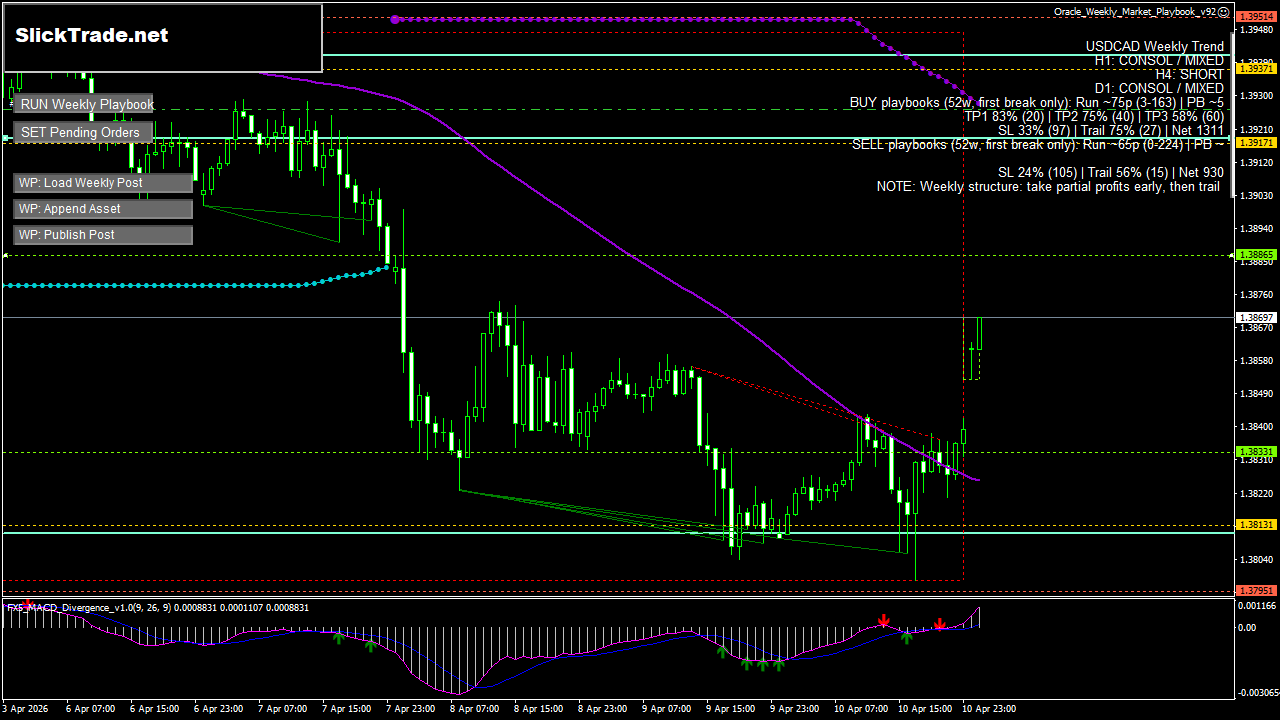Click the USDCAD Weekly Trend heading
This screenshot has height=720, width=1280.
click(1155, 46)
